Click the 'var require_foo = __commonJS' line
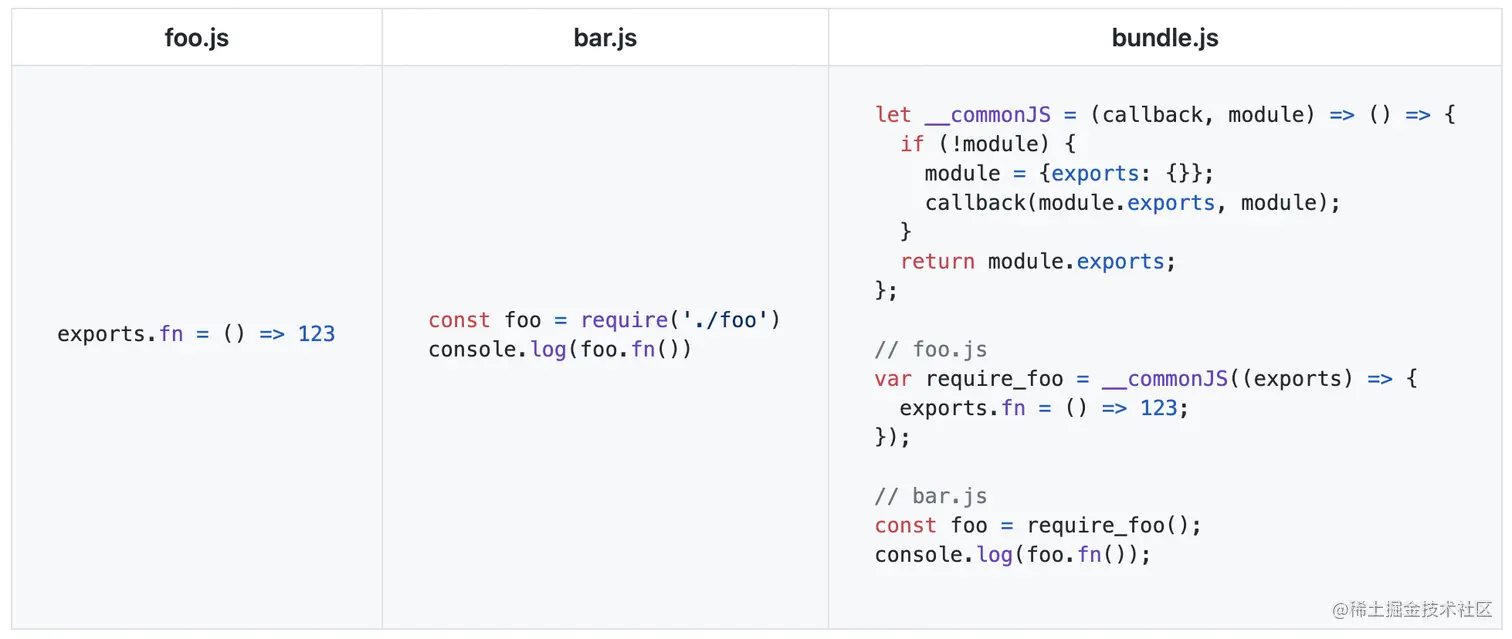The width and height of the screenshot is (1512, 639). pos(1146,379)
